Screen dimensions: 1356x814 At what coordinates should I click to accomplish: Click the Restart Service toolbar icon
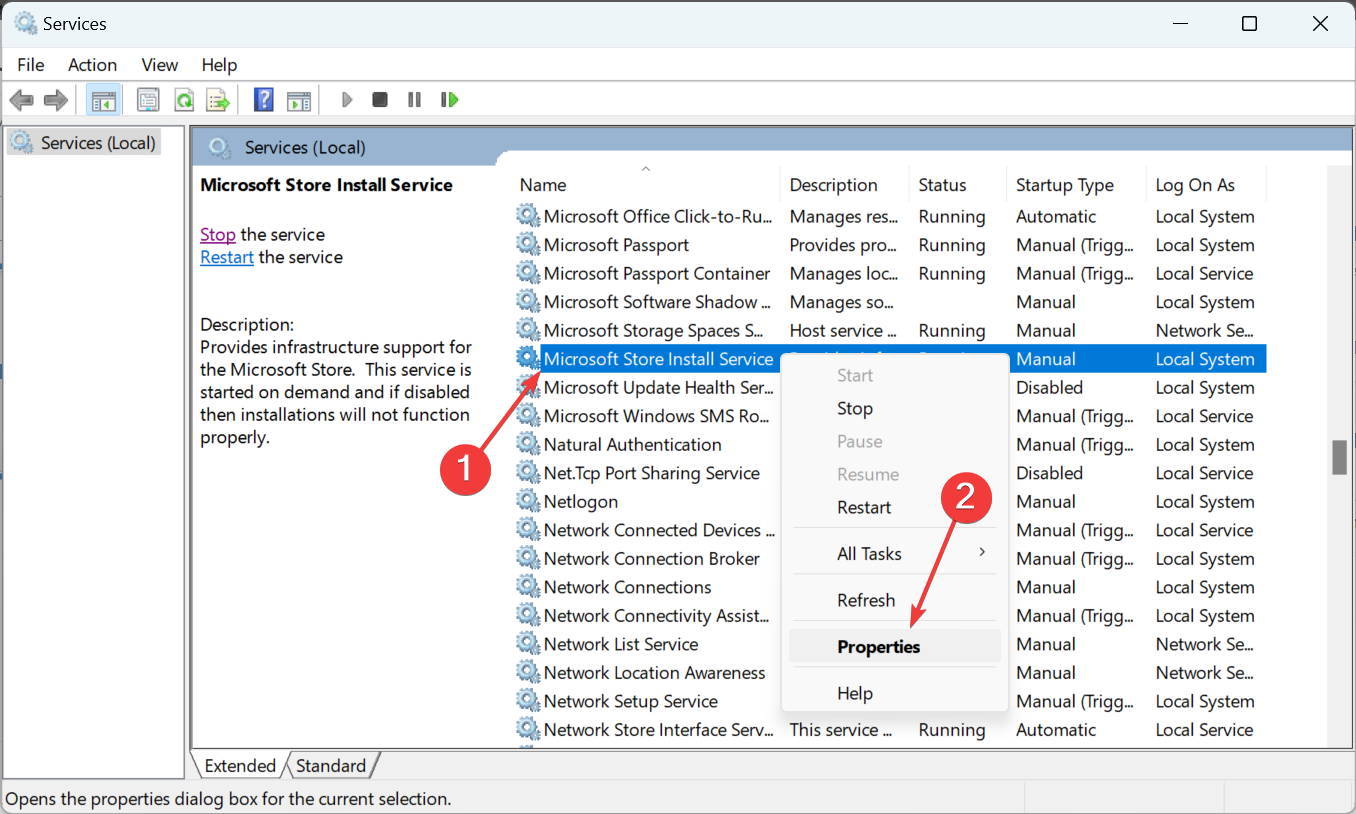[x=449, y=100]
